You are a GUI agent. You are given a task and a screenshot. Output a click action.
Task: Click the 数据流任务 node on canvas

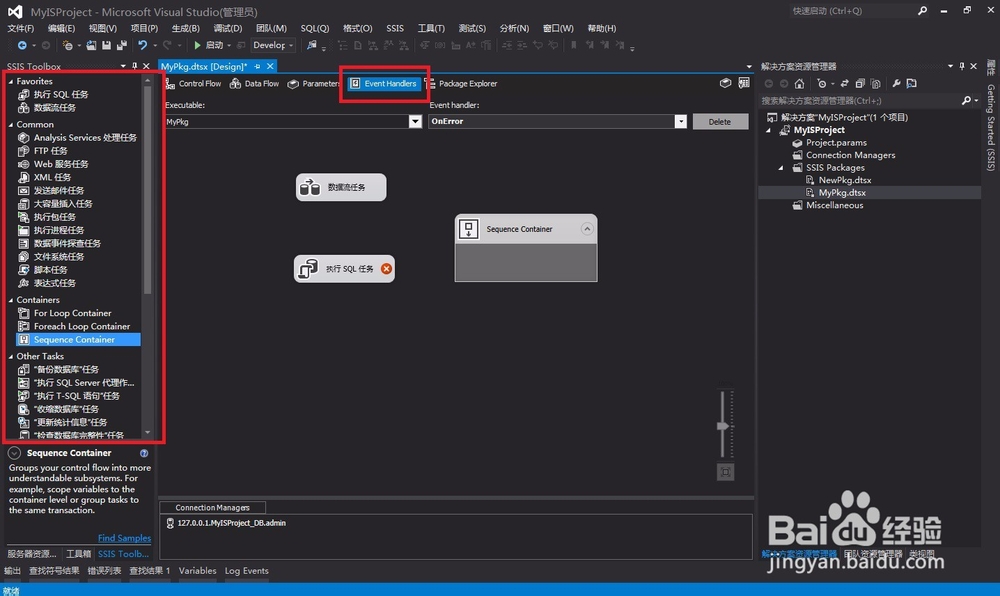click(341, 187)
